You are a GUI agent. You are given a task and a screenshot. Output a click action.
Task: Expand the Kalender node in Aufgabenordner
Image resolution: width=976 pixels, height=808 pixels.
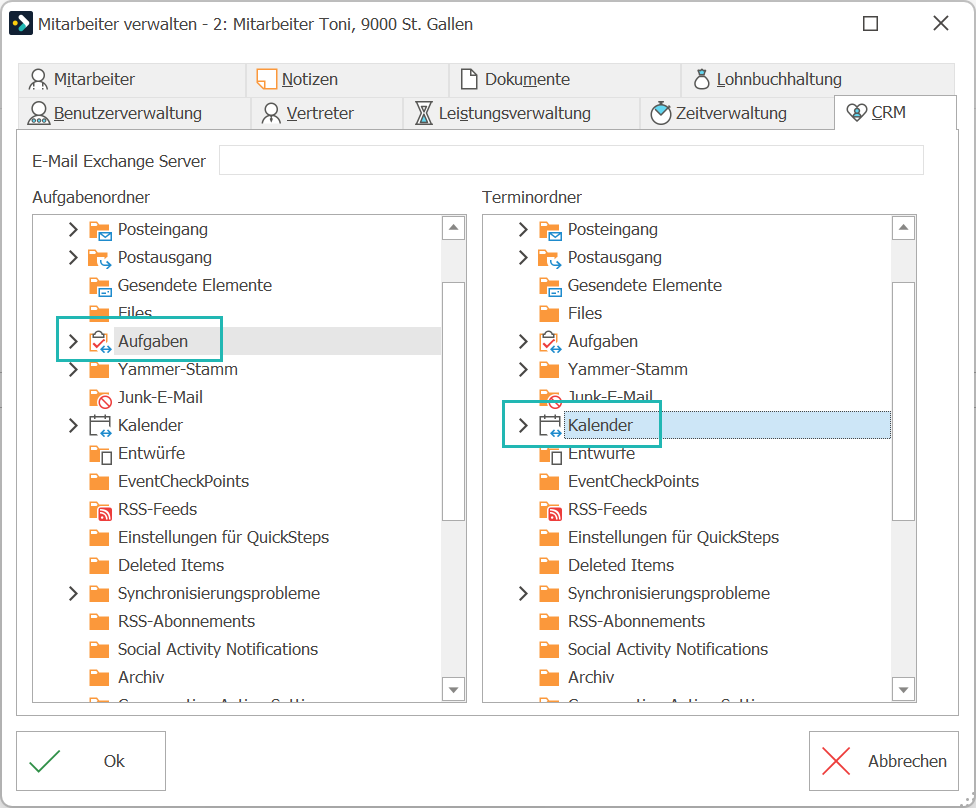(x=73, y=426)
